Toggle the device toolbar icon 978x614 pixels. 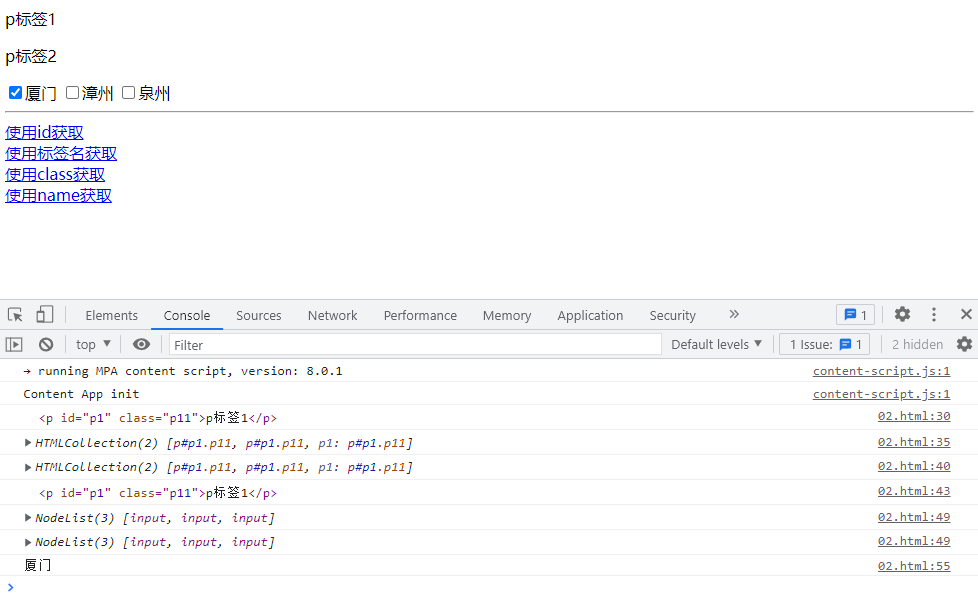point(45,315)
